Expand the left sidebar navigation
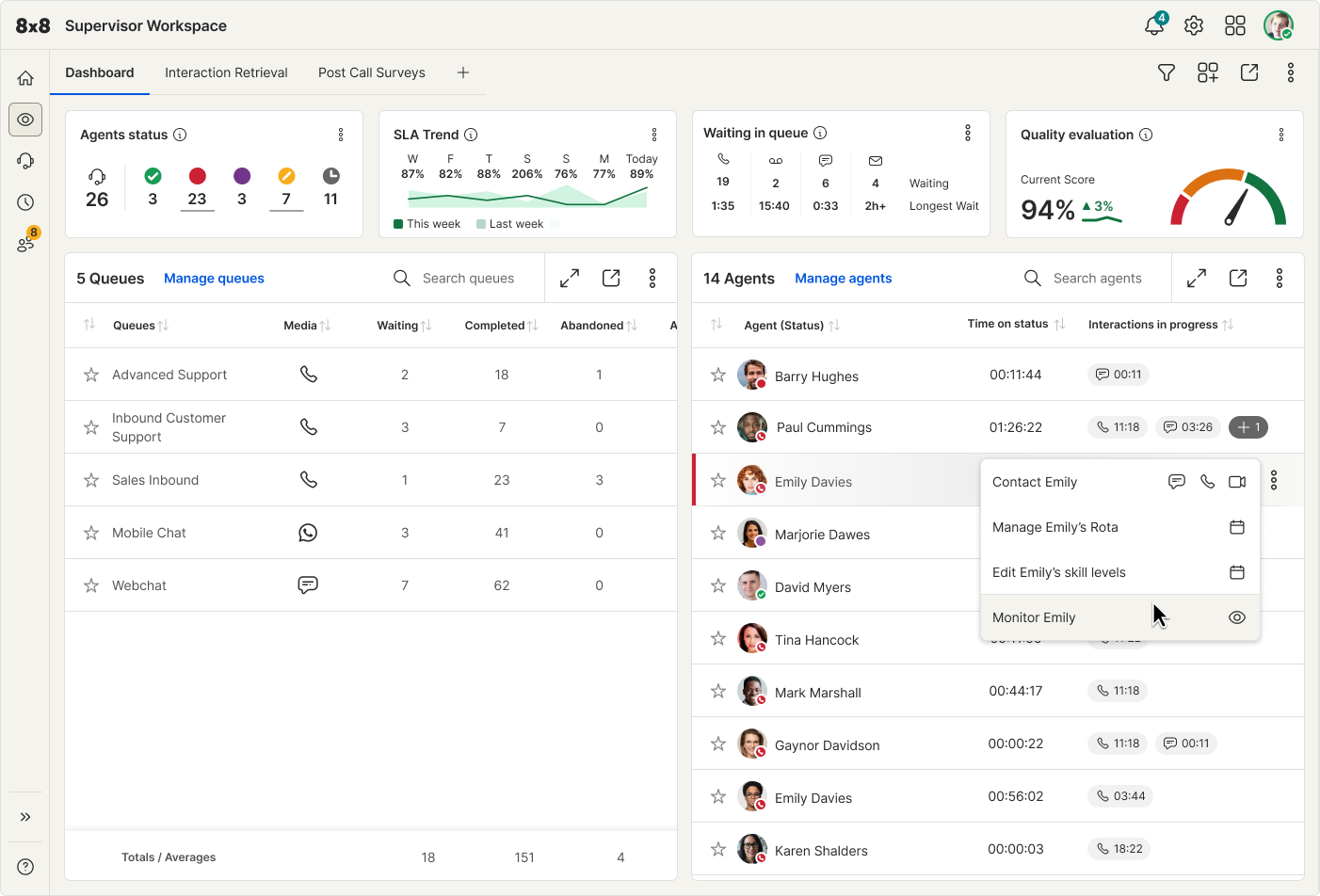 click(25, 817)
